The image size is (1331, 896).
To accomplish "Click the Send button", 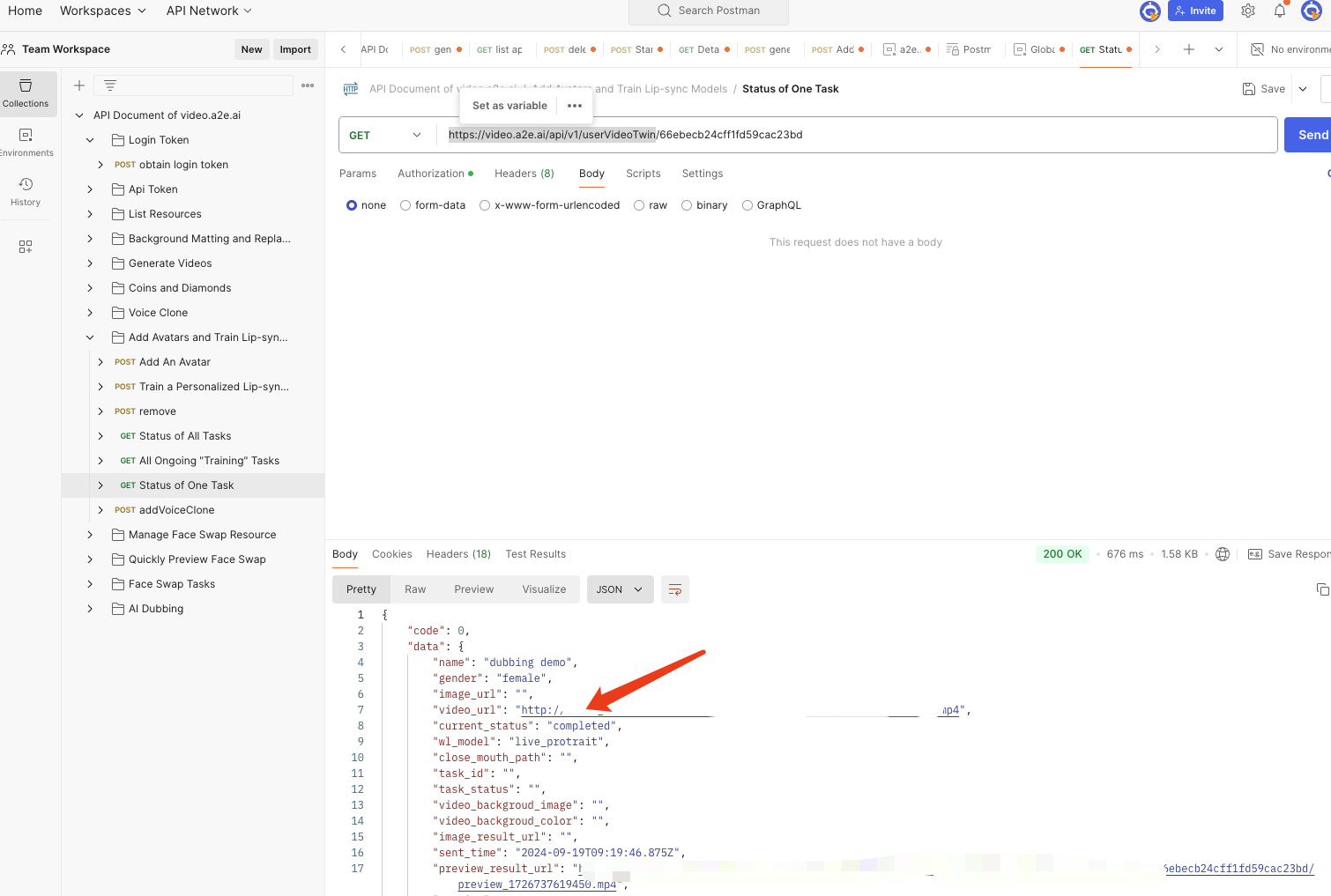I will [1310, 135].
